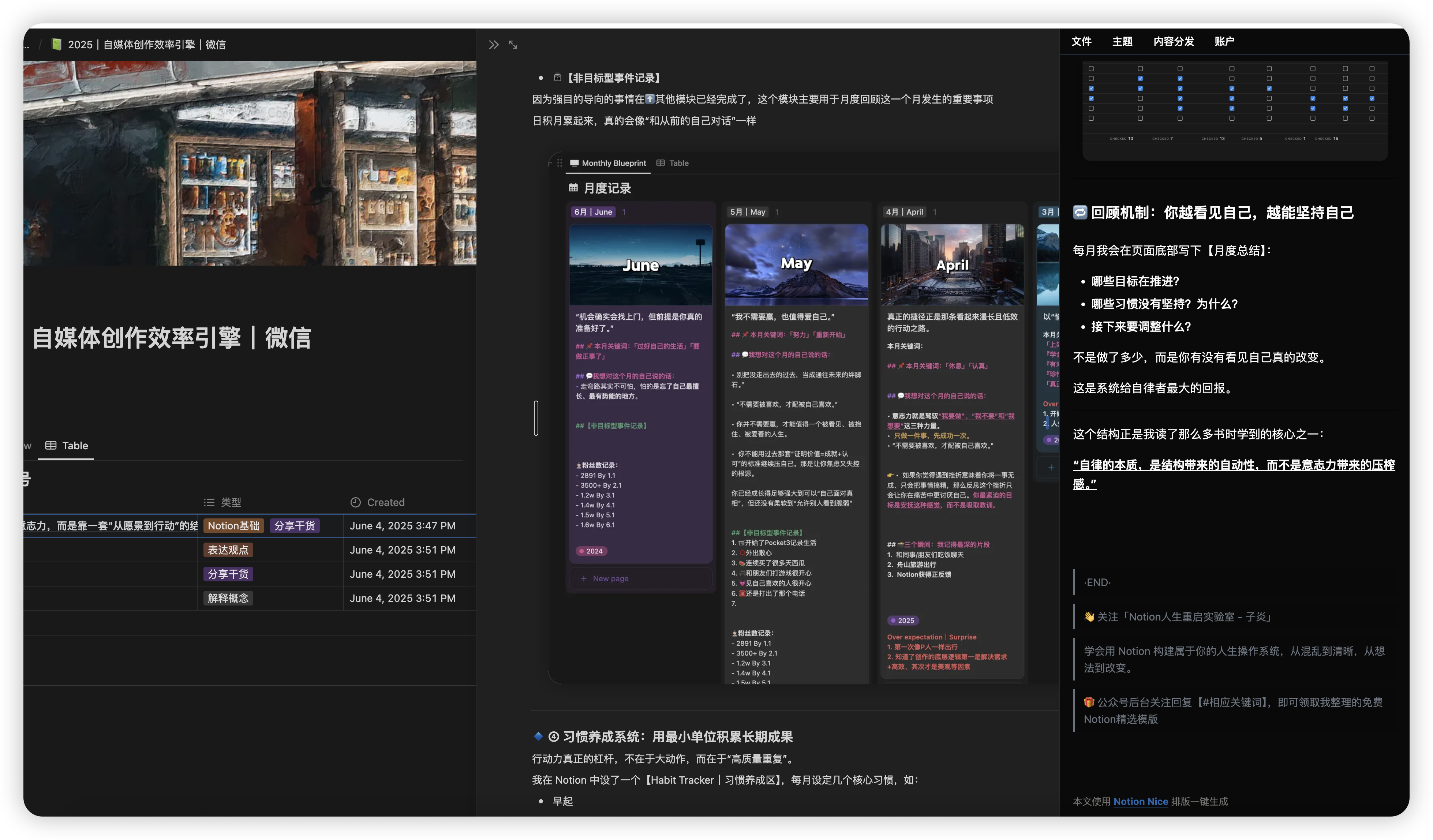Click the page title 自媒体创作效率引擎｜微信

(x=171, y=338)
